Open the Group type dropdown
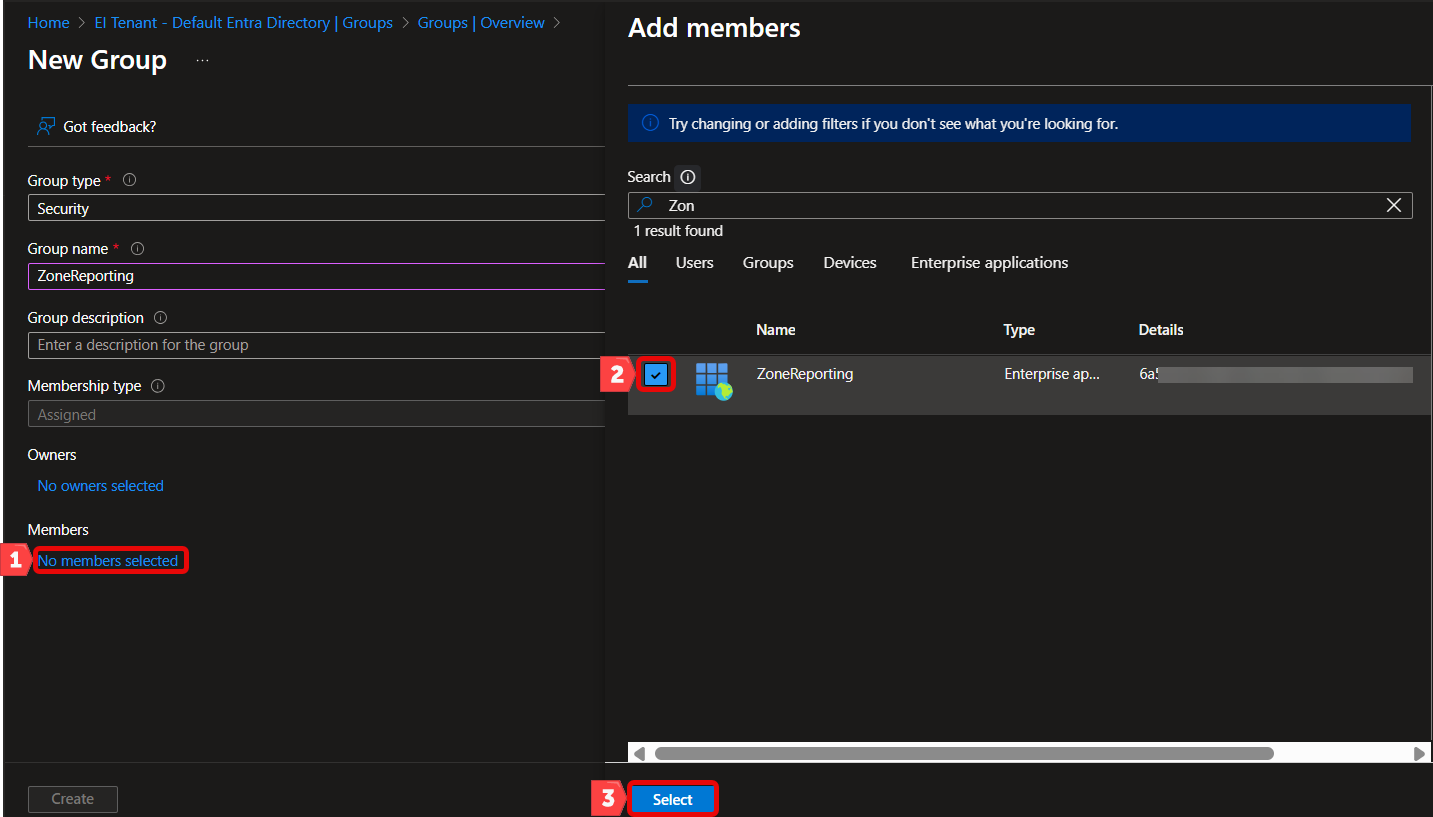Screen dimensions: 1433x817 click(x=316, y=208)
